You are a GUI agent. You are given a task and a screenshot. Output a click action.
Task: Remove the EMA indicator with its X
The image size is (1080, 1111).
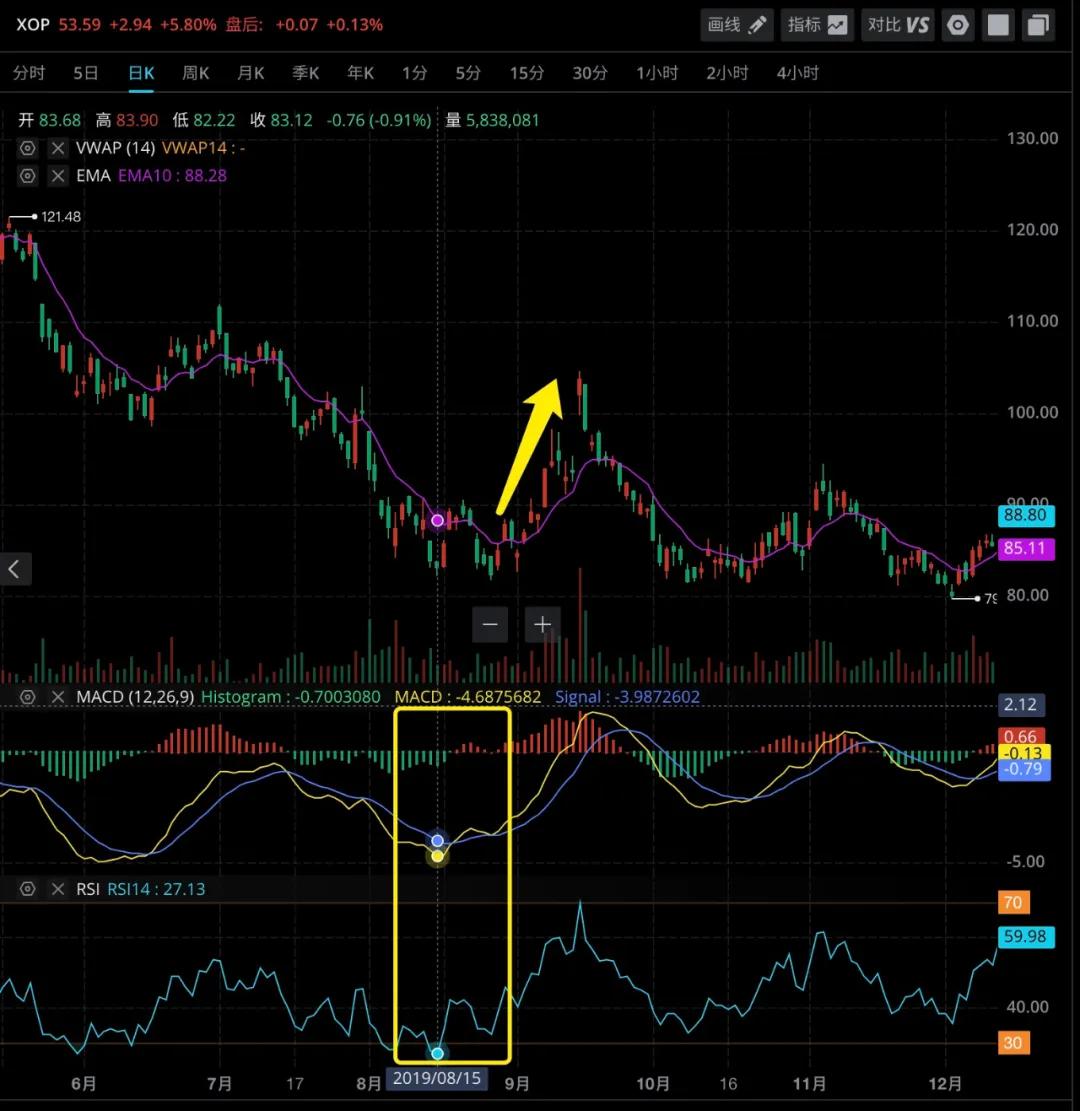pyautogui.click(x=56, y=176)
